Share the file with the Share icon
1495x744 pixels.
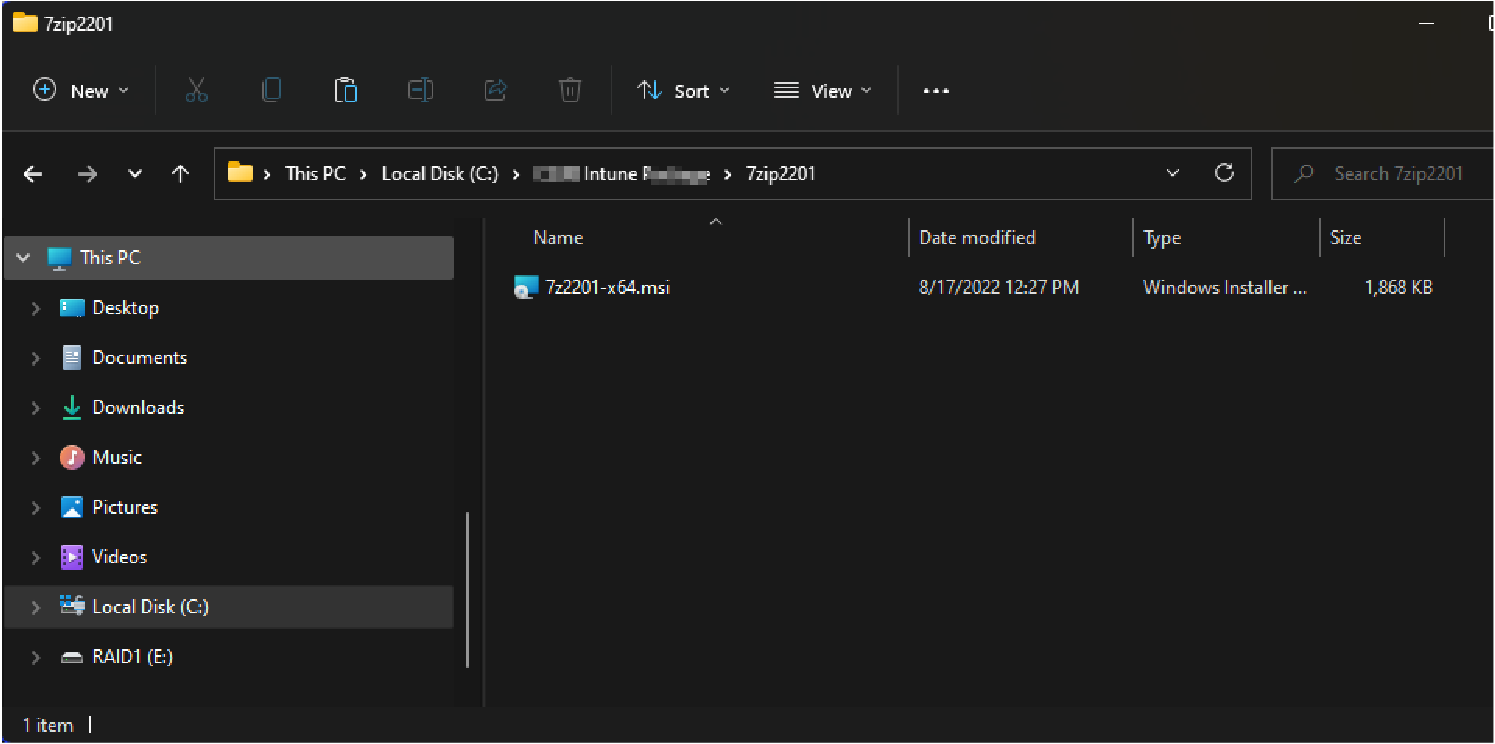click(x=495, y=90)
